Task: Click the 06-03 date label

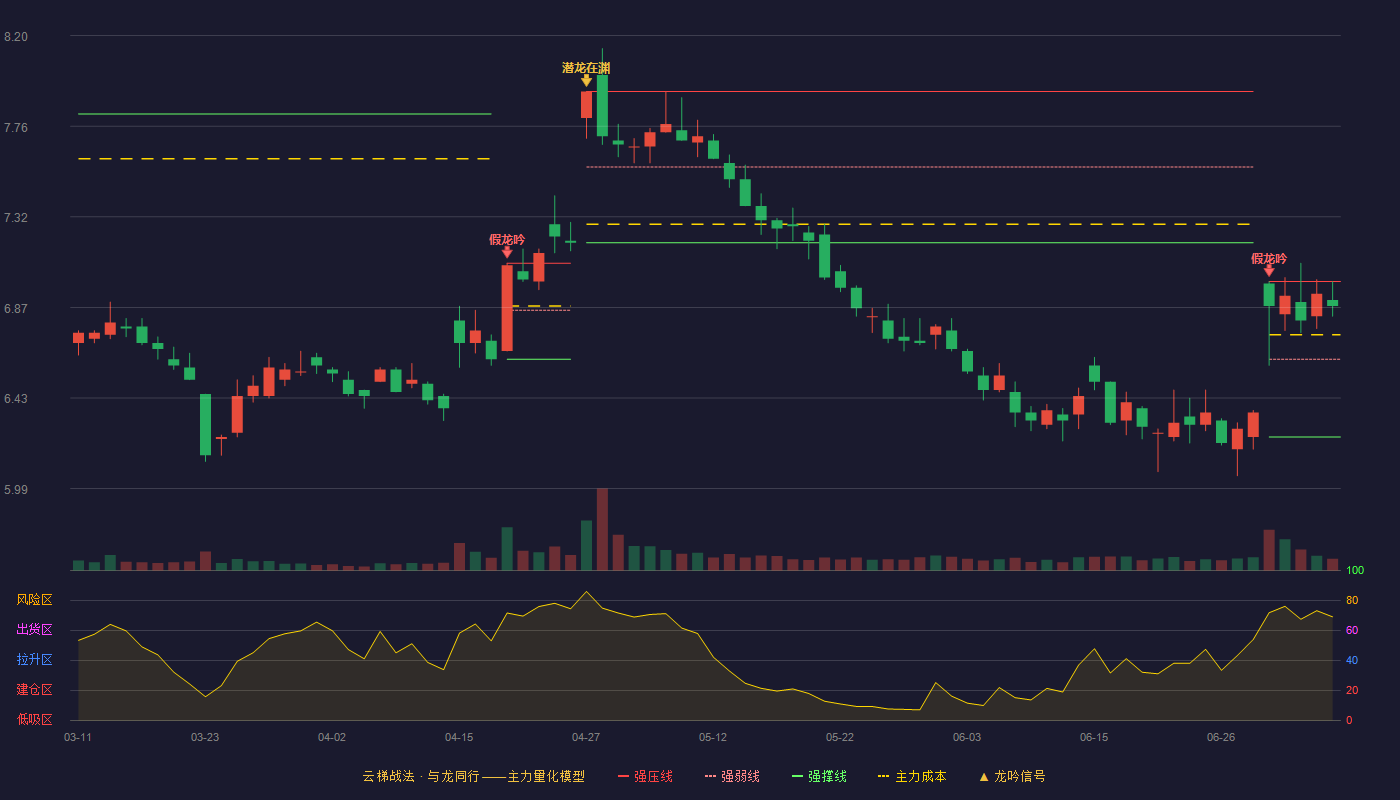Action: click(967, 737)
